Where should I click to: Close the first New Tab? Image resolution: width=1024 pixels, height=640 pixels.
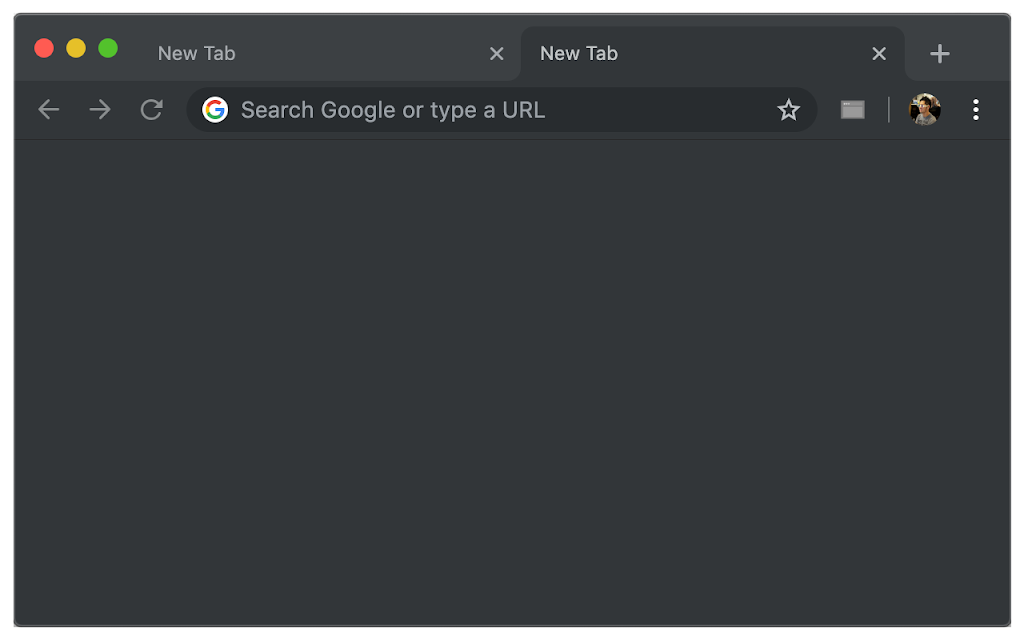[497, 54]
